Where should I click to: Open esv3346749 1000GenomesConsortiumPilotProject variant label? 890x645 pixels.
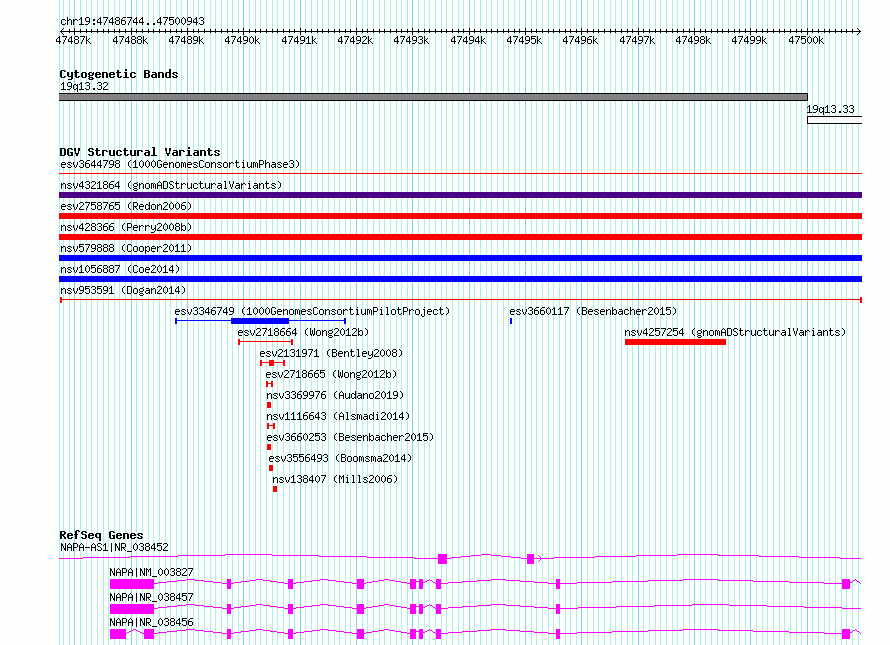(x=312, y=311)
